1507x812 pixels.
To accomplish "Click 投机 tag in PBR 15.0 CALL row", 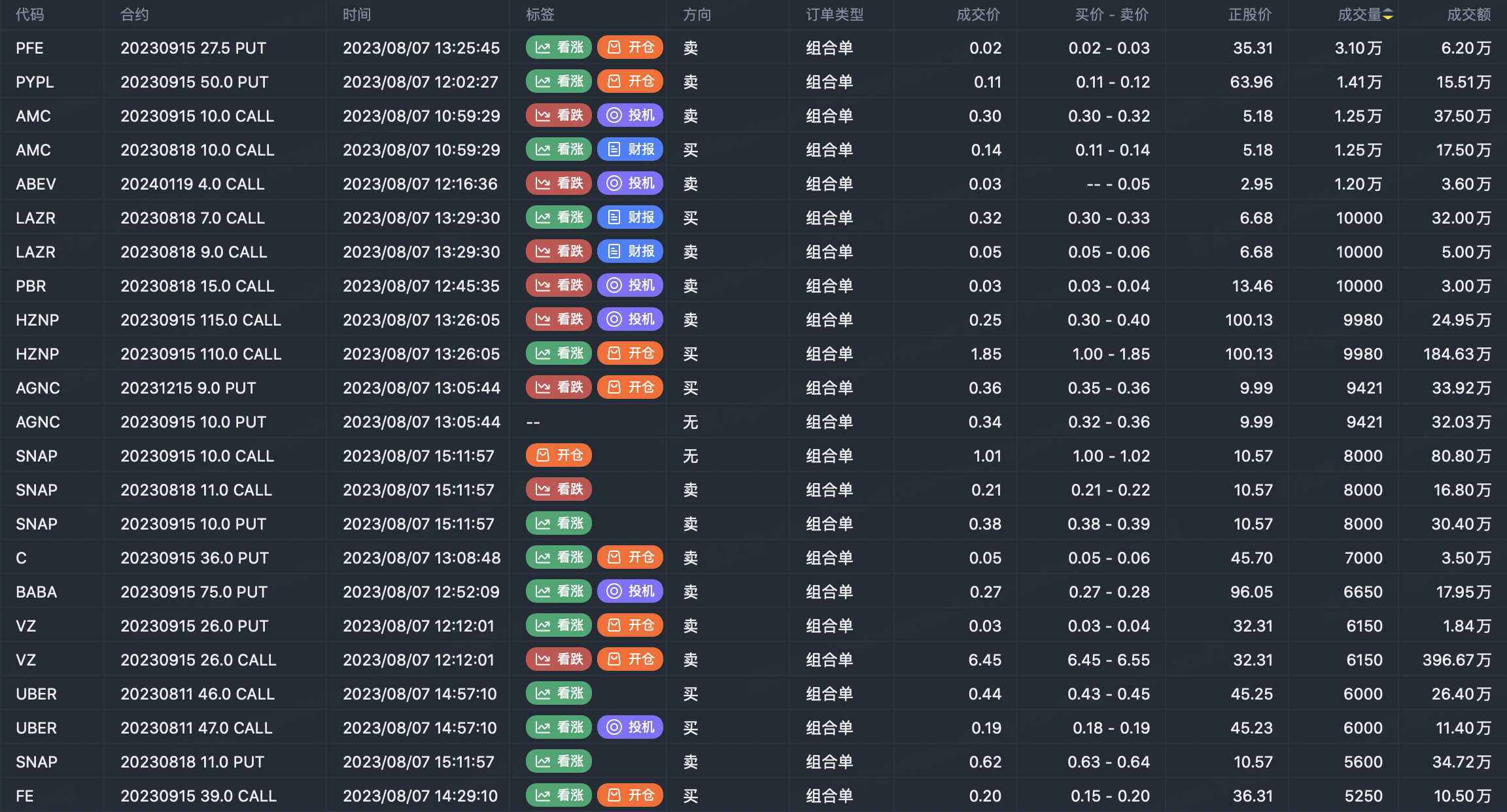I will coord(630,285).
